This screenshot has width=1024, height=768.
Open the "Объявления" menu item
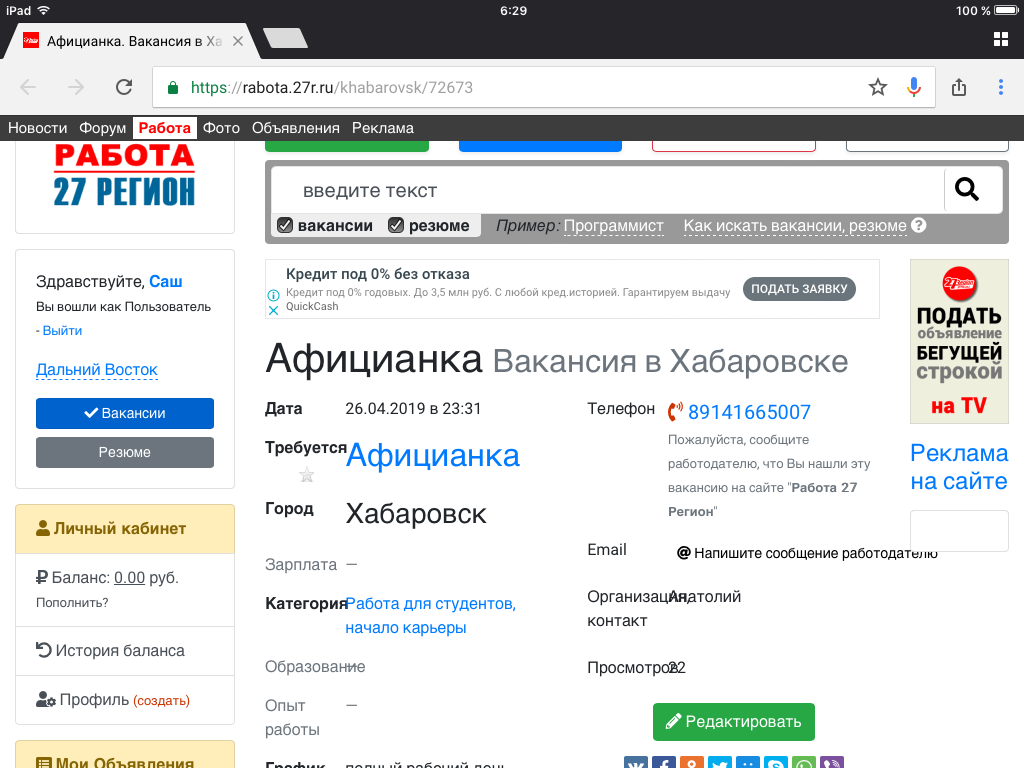point(295,128)
